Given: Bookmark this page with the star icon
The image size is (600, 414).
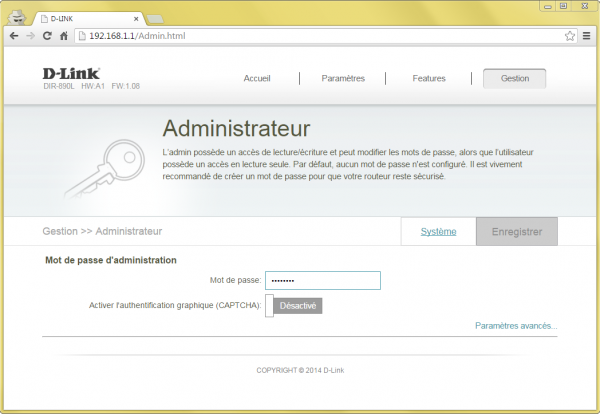Looking at the screenshot, I should (x=569, y=35).
